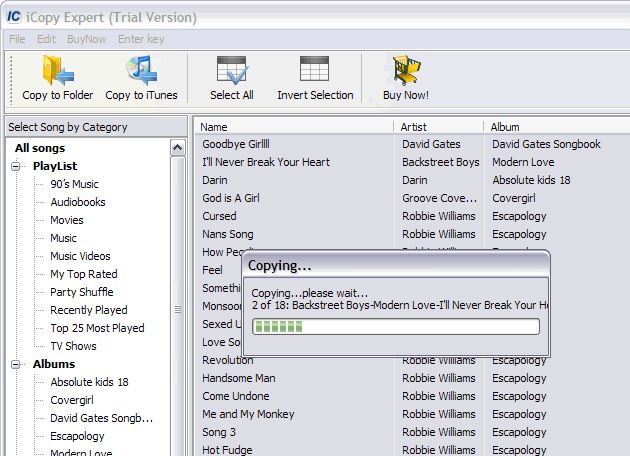Click the Invert Selection toolbar icon
Viewport: 630px width, 456px height.
click(315, 69)
